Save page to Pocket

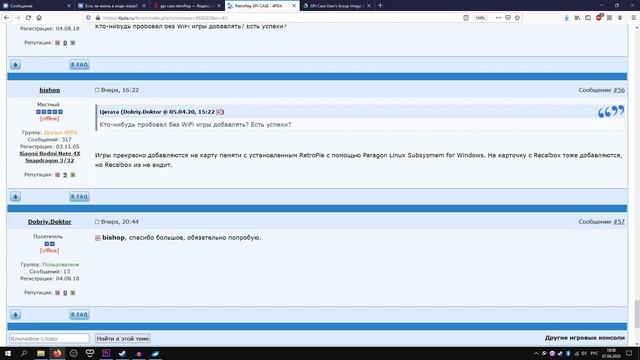click(508, 18)
